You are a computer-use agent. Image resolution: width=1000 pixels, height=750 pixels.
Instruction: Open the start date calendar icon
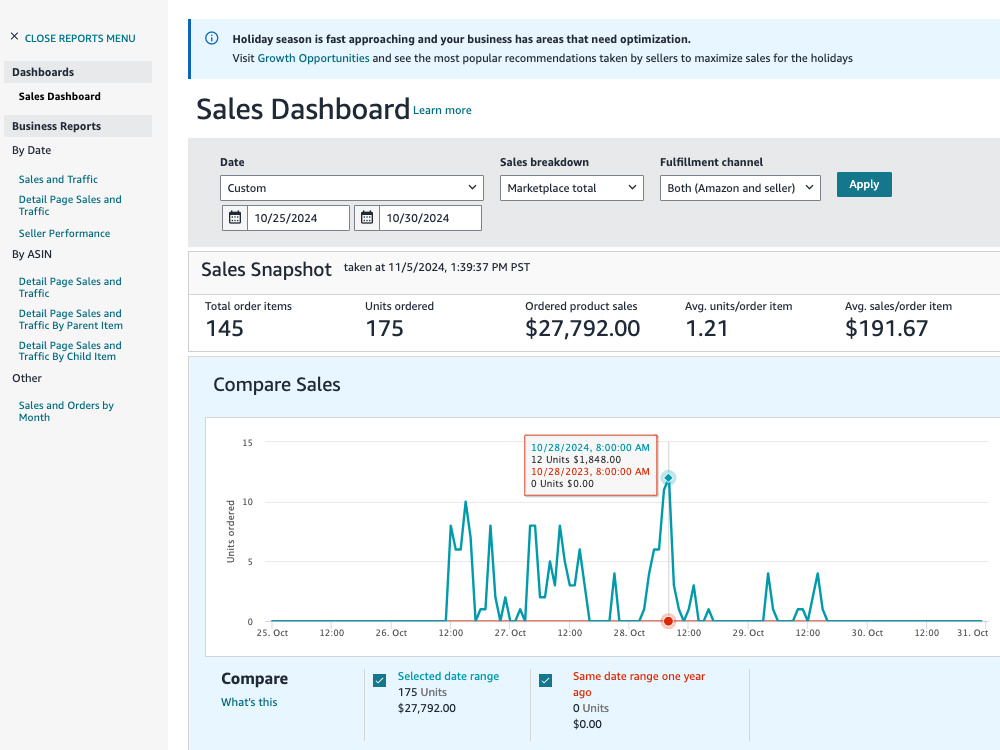click(235, 218)
